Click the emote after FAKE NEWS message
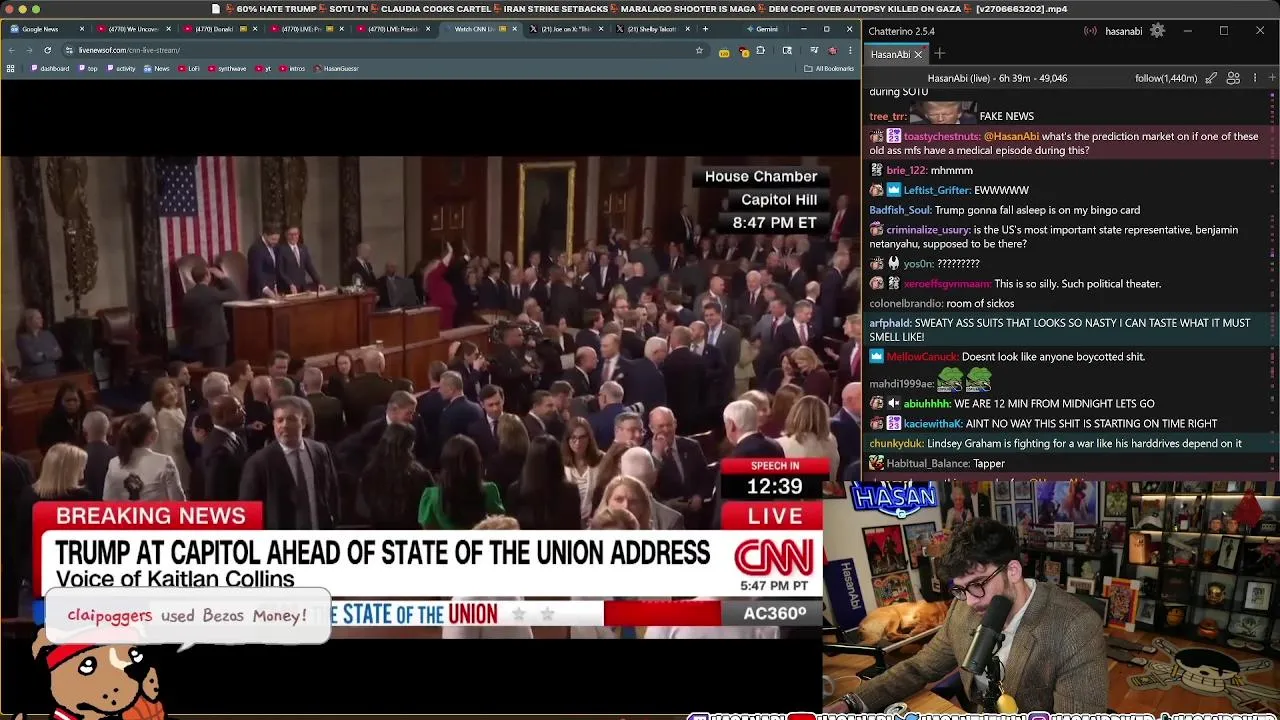 [x=943, y=113]
